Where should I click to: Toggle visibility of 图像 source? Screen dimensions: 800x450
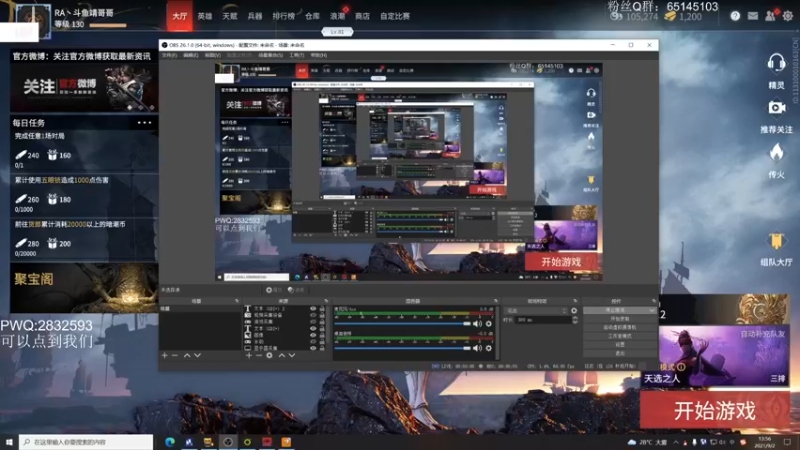click(313, 335)
